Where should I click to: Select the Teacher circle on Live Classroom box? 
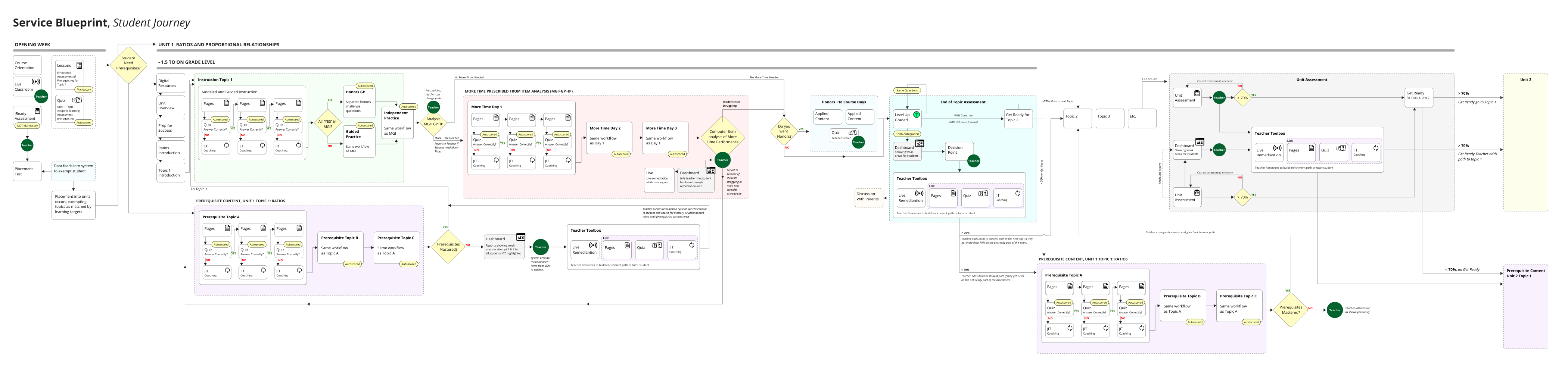(41, 96)
